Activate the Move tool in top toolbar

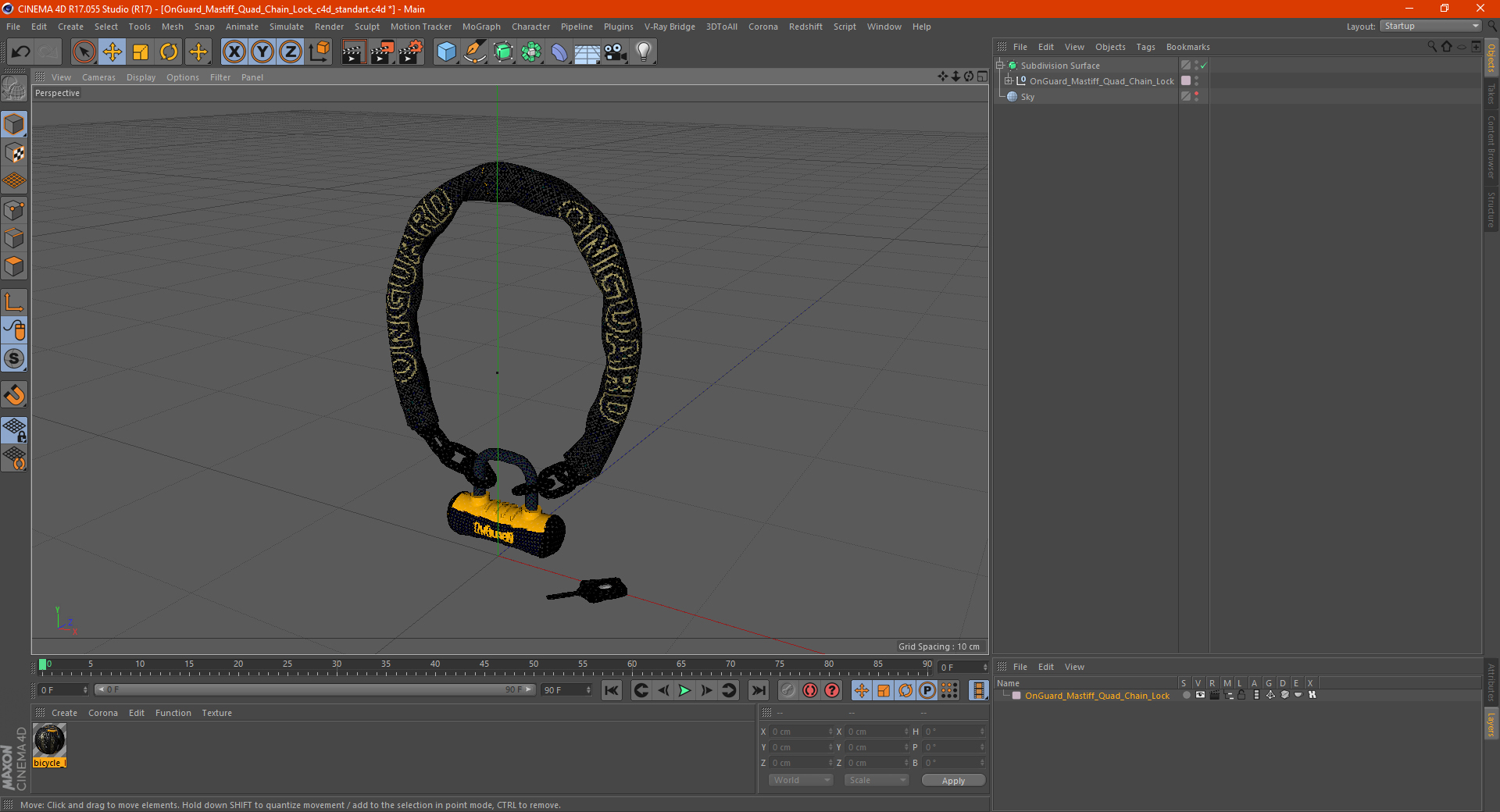tap(112, 52)
